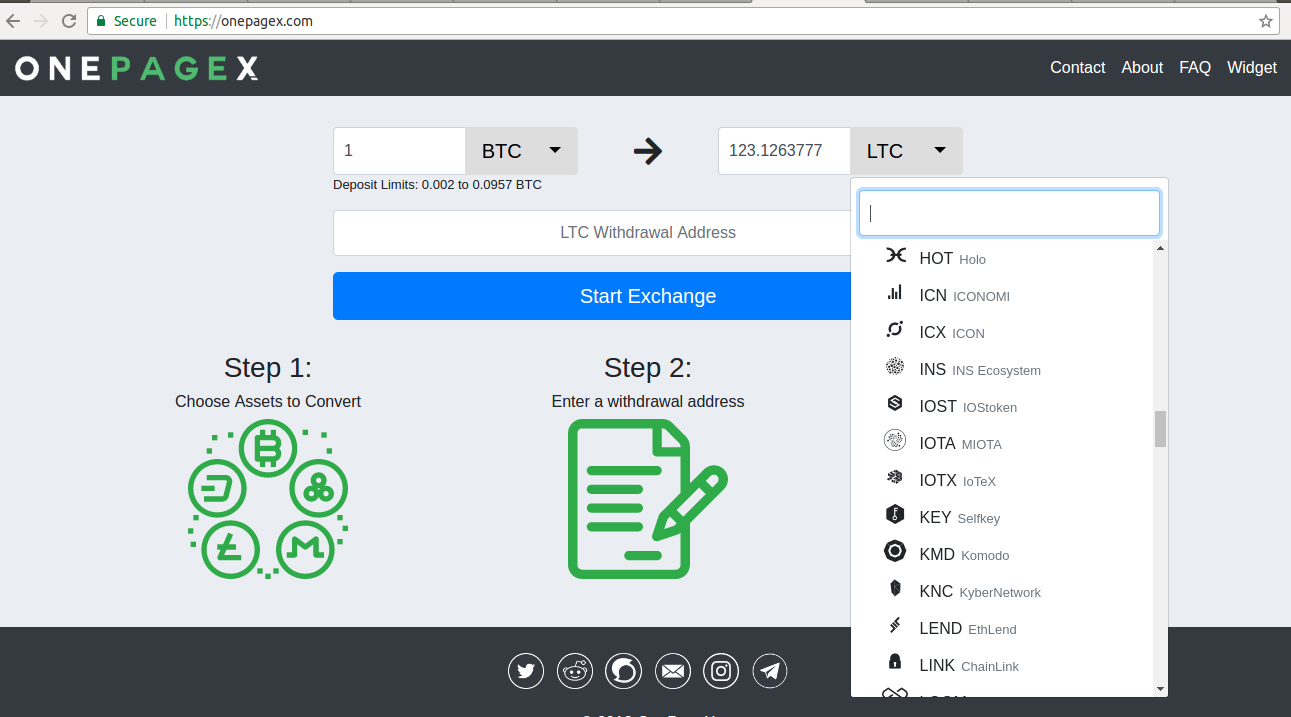1291x717 pixels.
Task: Click the dropdown list scrollbar thumb
Action: click(x=1160, y=429)
